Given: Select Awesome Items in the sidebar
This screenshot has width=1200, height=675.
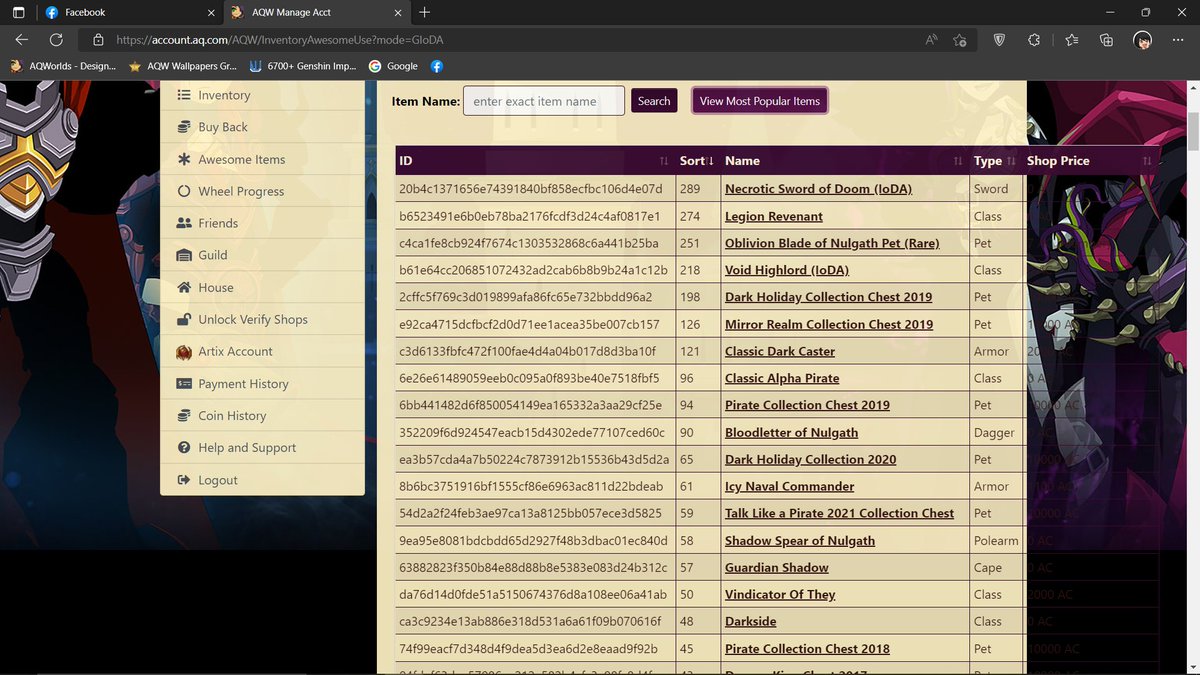Looking at the screenshot, I should point(262,159).
